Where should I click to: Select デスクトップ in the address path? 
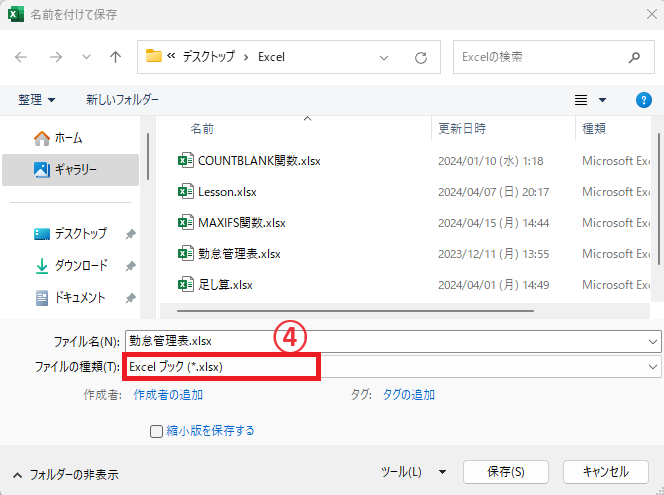208,56
